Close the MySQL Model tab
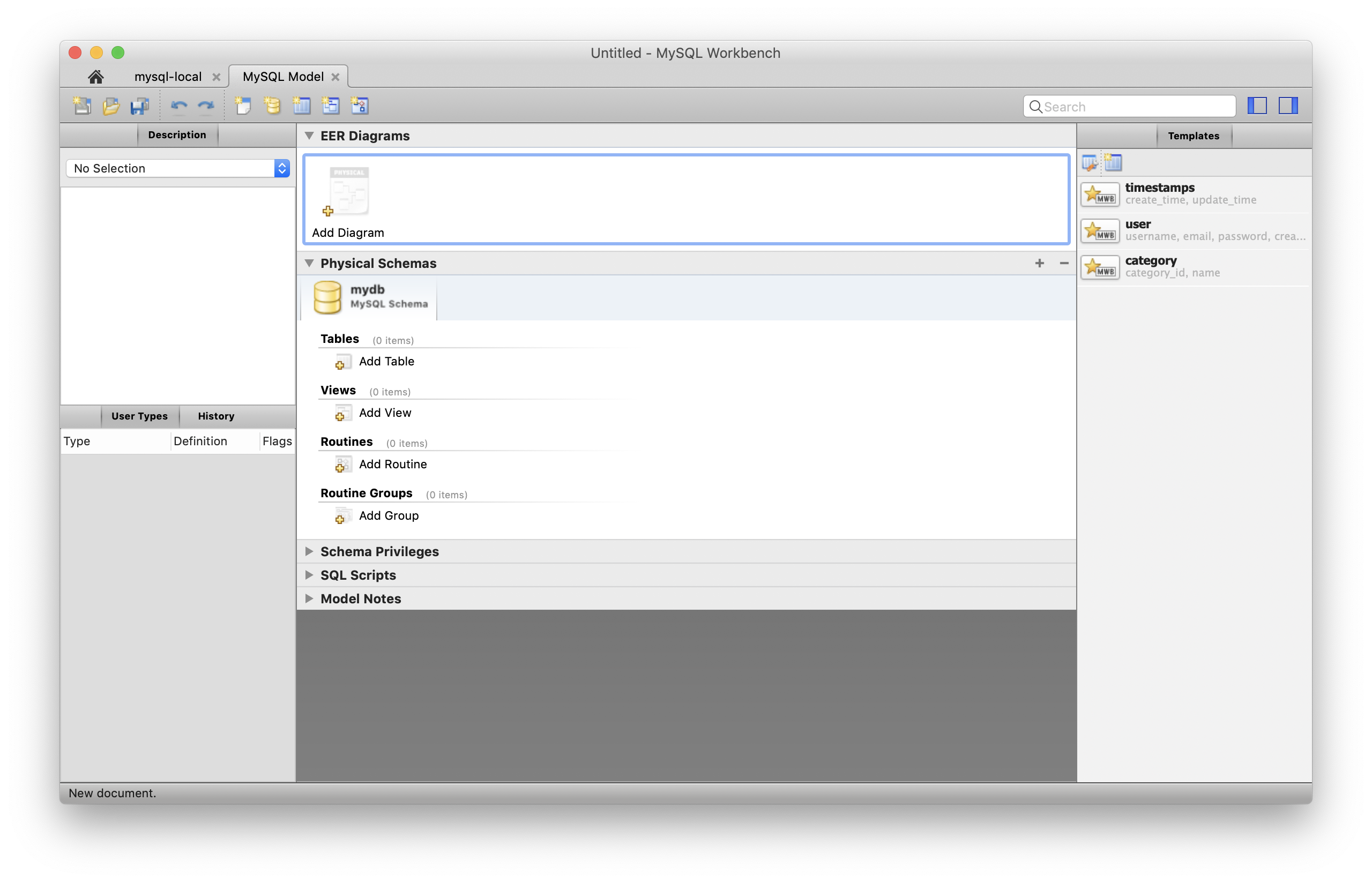Screen dimensions: 1372x883 click(x=335, y=77)
